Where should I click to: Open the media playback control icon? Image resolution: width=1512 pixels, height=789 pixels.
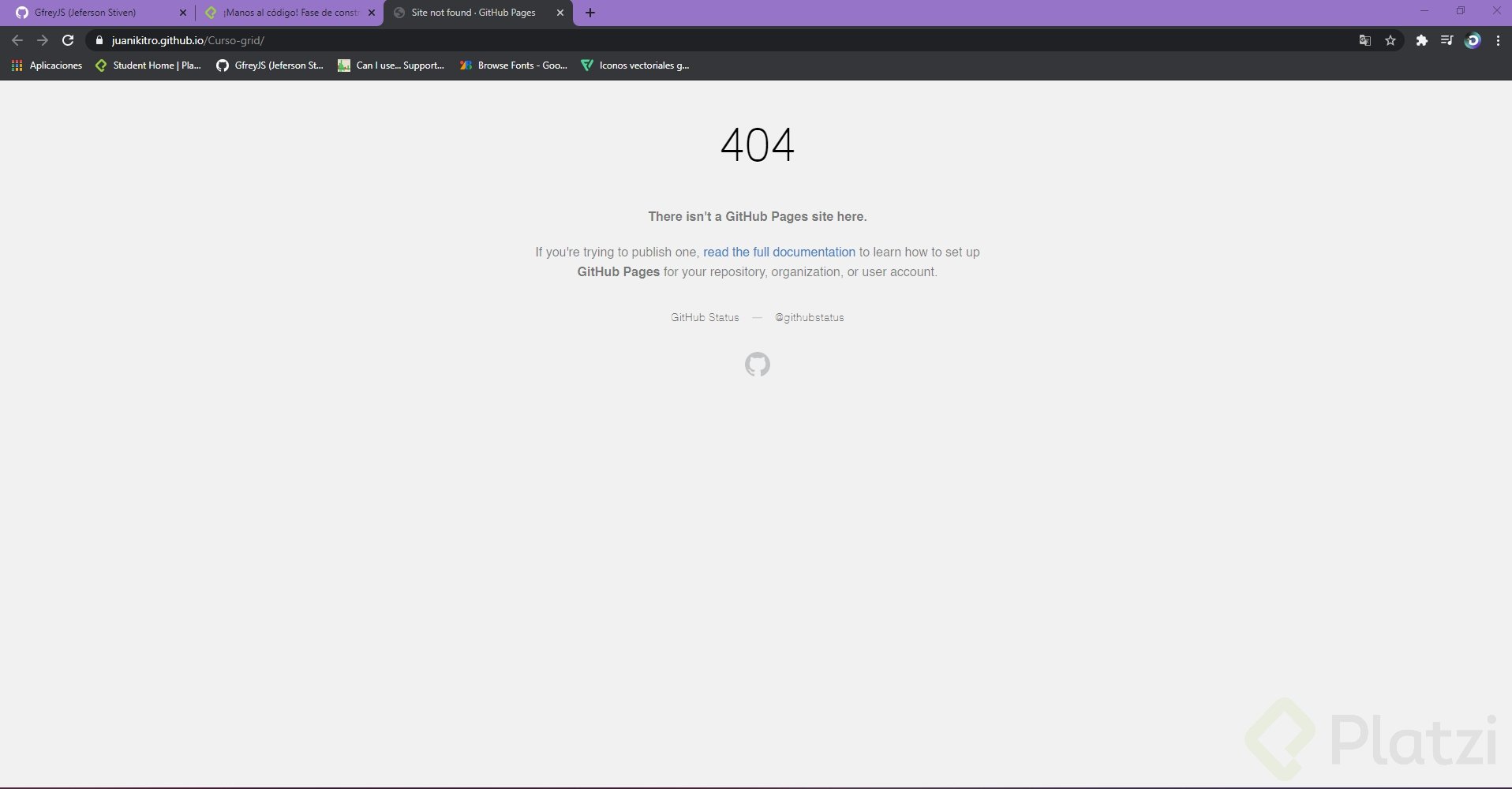[x=1447, y=40]
